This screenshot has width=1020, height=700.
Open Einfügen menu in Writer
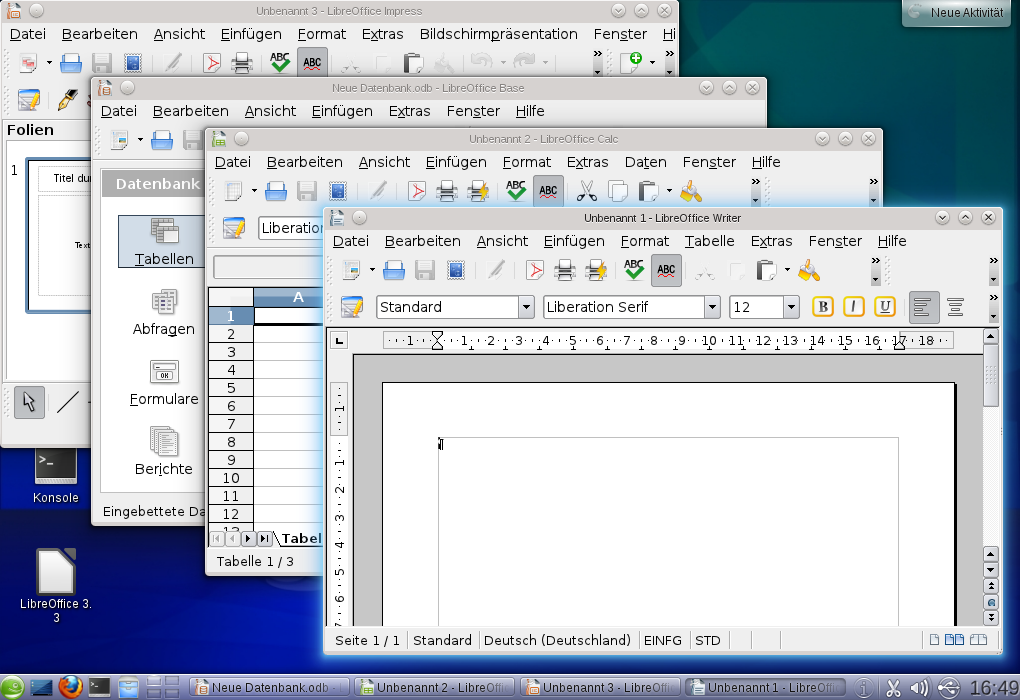pos(574,241)
